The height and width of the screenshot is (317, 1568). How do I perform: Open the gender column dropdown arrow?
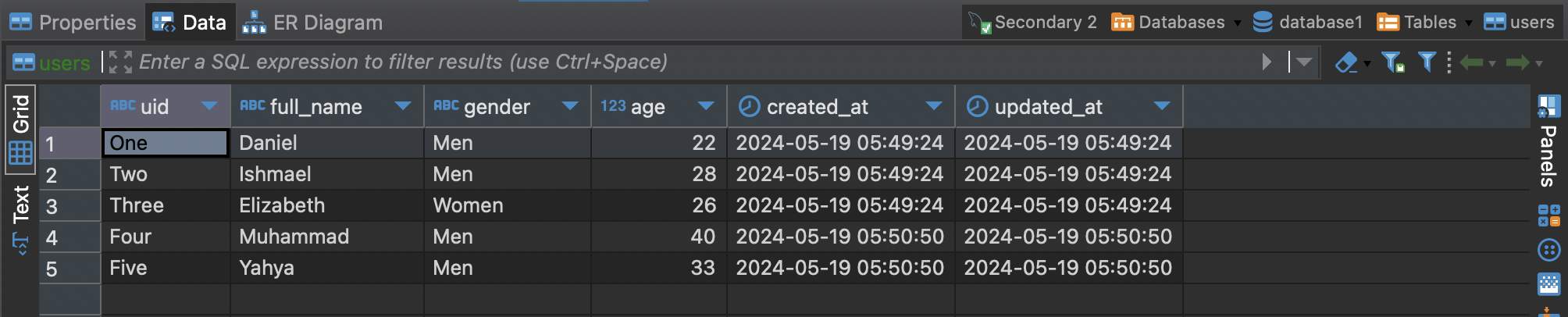tap(570, 106)
